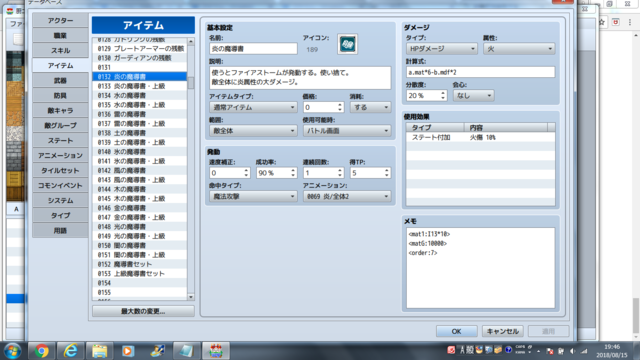Select item 0148 光の魔導書

140,227
